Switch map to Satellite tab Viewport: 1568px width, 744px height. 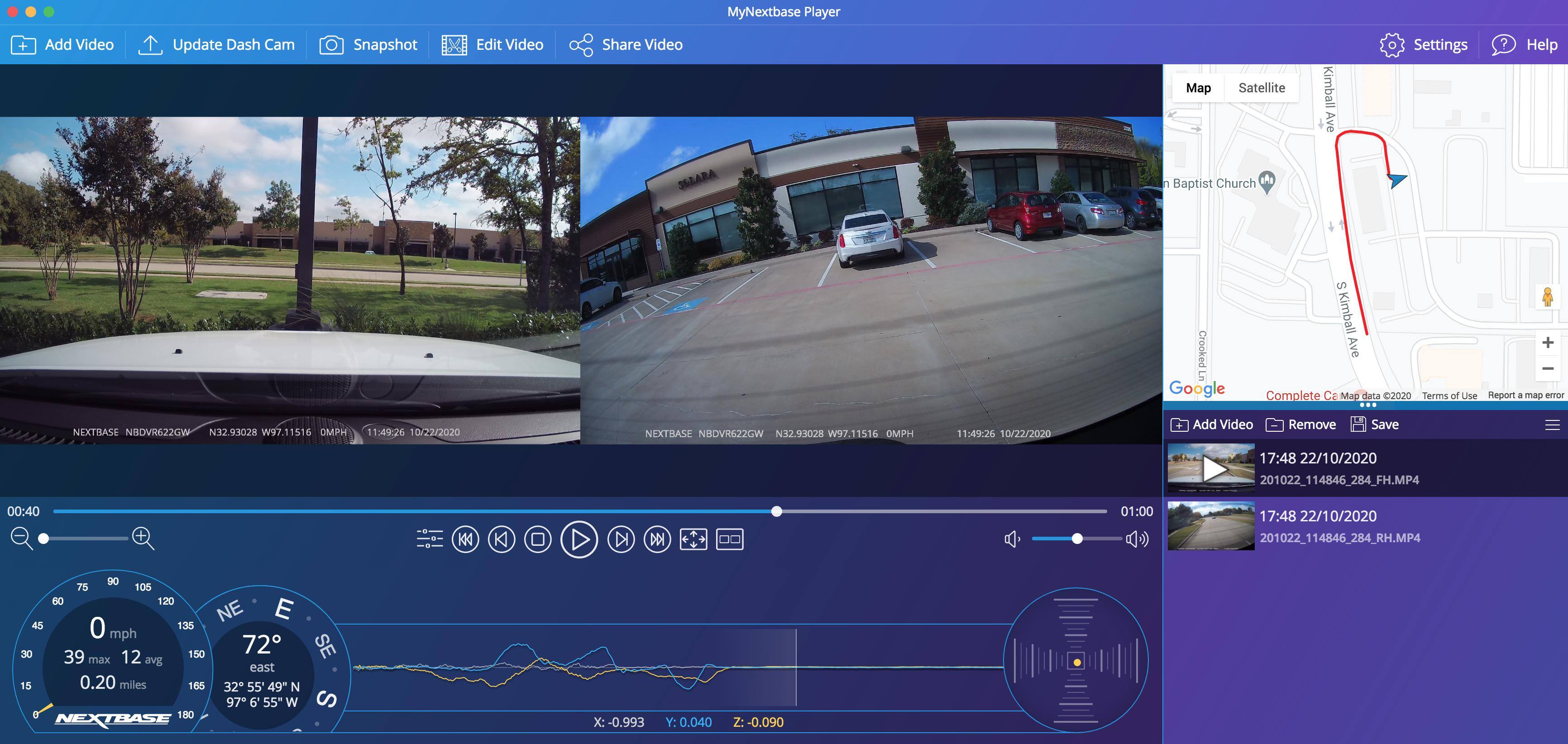pos(1261,88)
